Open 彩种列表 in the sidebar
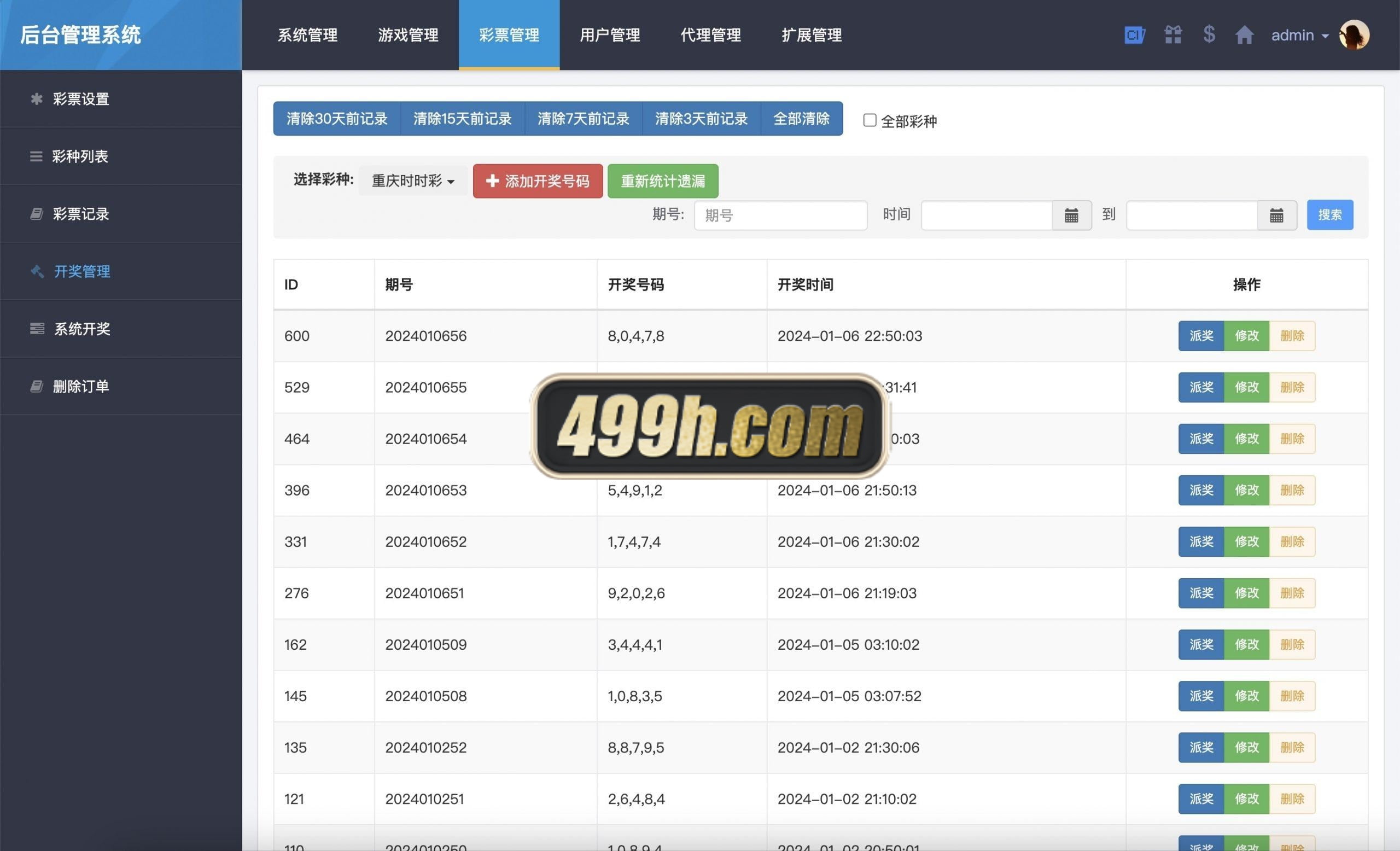The height and width of the screenshot is (851, 1400). click(x=120, y=156)
